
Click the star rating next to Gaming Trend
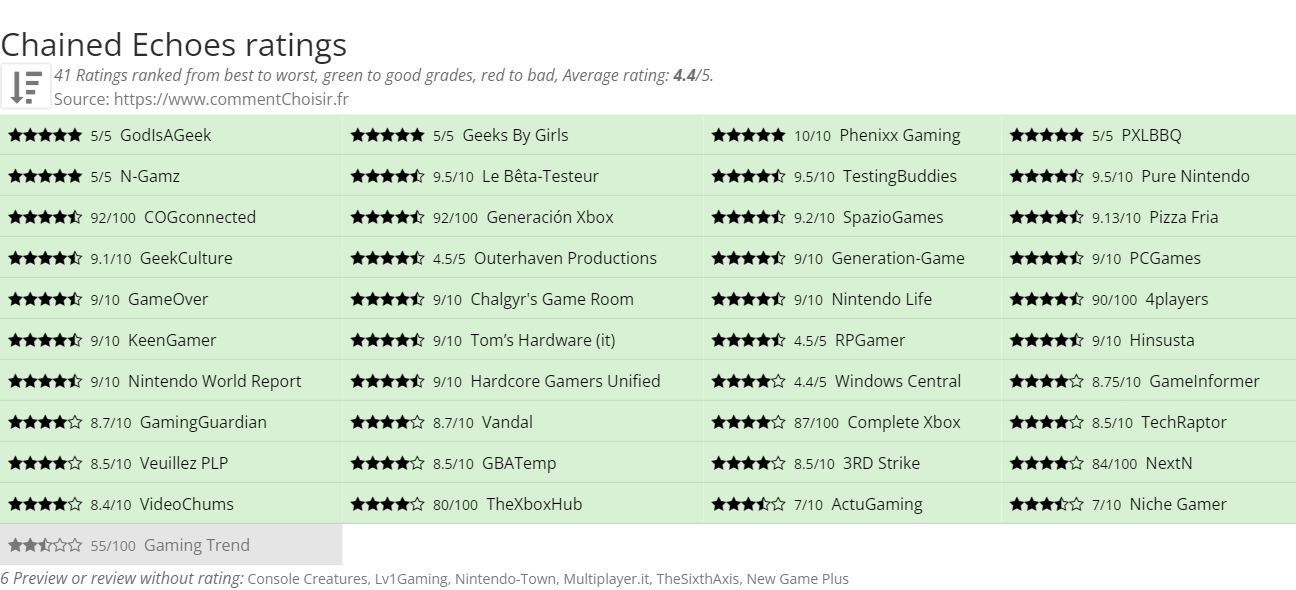pyautogui.click(x=45, y=545)
